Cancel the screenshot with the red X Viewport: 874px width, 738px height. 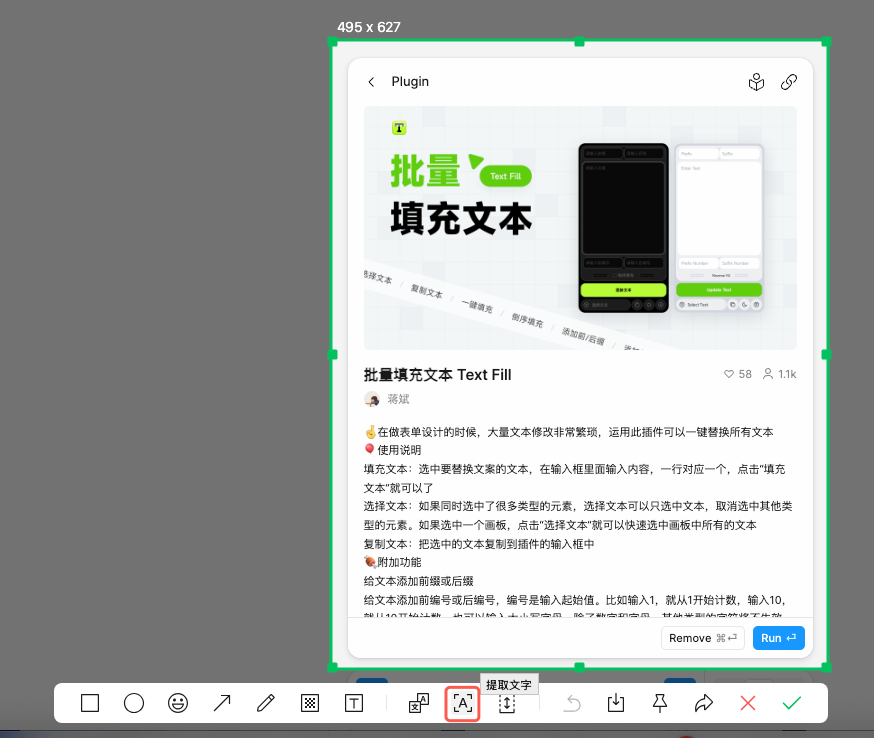748,703
